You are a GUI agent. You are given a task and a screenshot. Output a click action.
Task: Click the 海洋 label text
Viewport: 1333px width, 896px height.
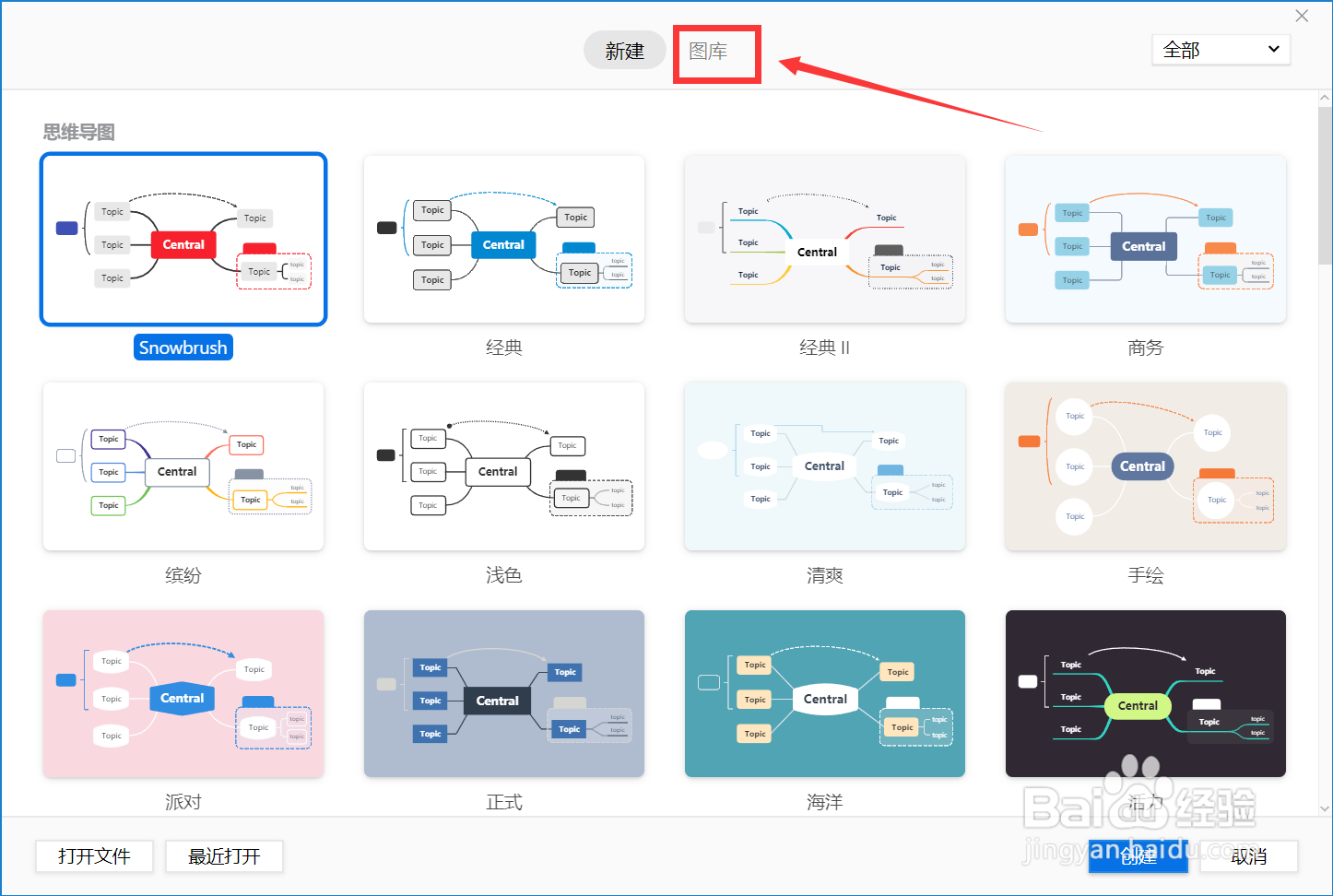pyautogui.click(x=825, y=802)
